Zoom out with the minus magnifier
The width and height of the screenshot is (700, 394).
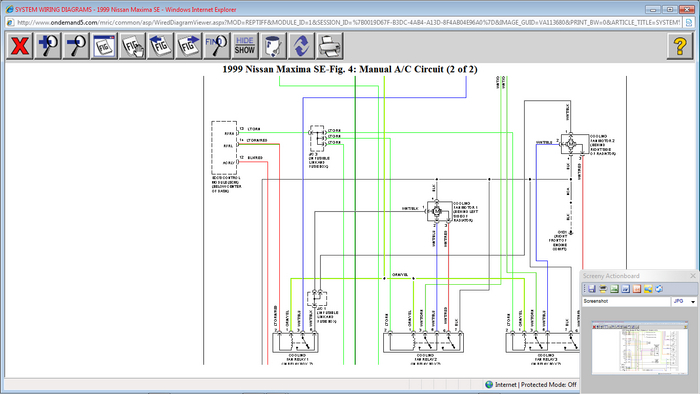click(x=76, y=46)
